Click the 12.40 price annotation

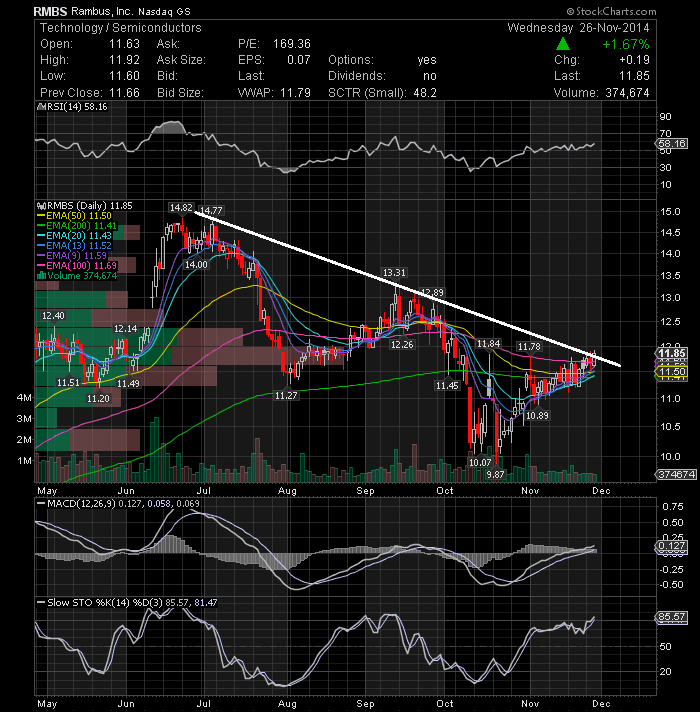click(53, 316)
